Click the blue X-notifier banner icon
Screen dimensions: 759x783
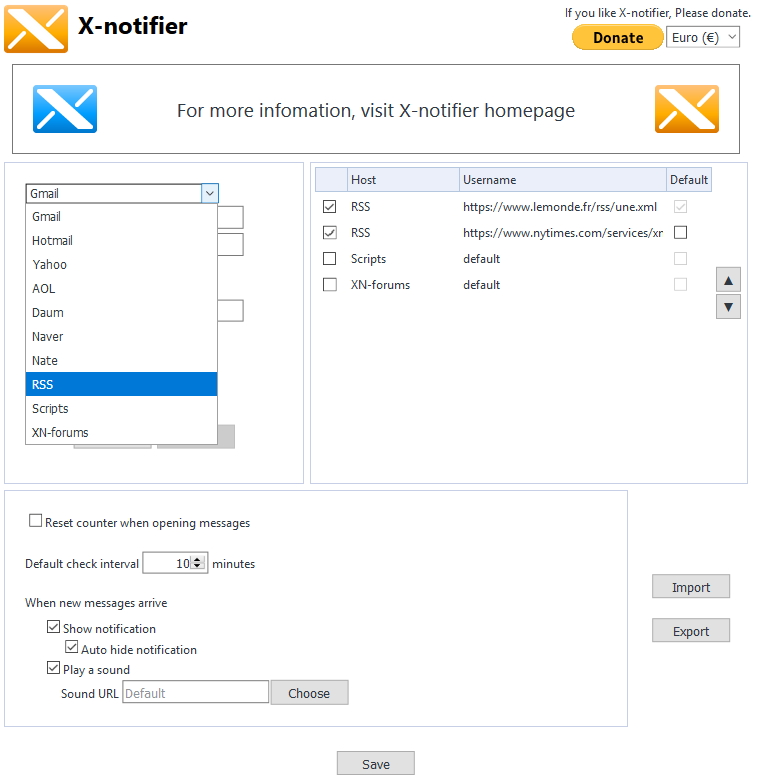[65, 109]
